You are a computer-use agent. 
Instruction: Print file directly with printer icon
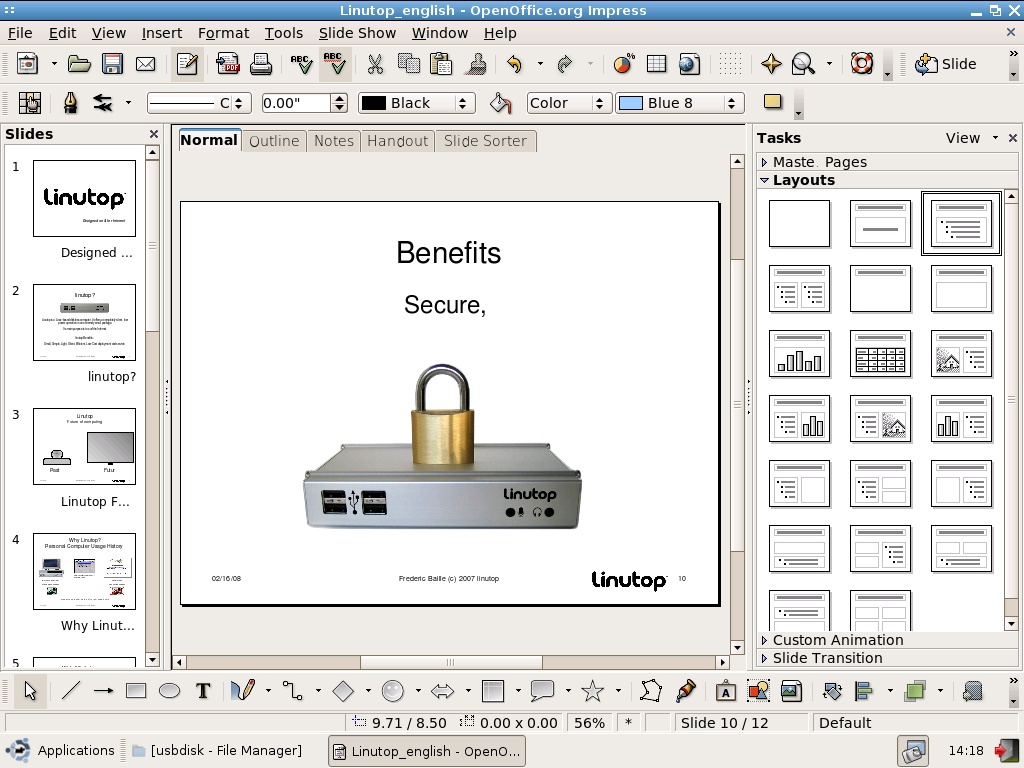pyautogui.click(x=261, y=64)
